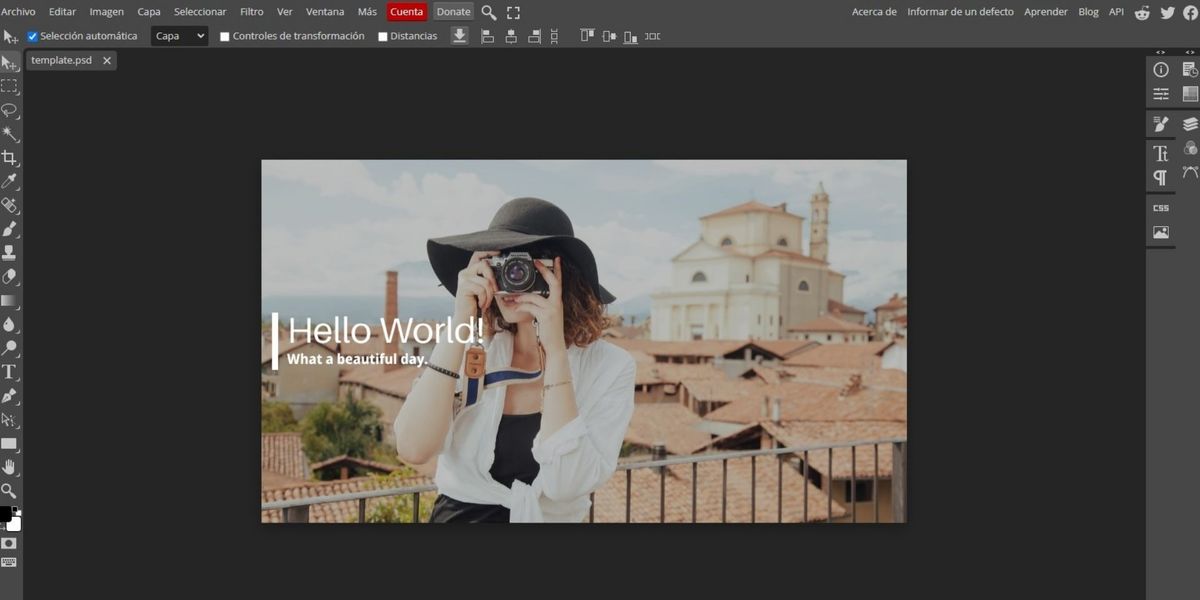Select the Zoom tool
This screenshot has height=600, width=1200.
coord(10,491)
